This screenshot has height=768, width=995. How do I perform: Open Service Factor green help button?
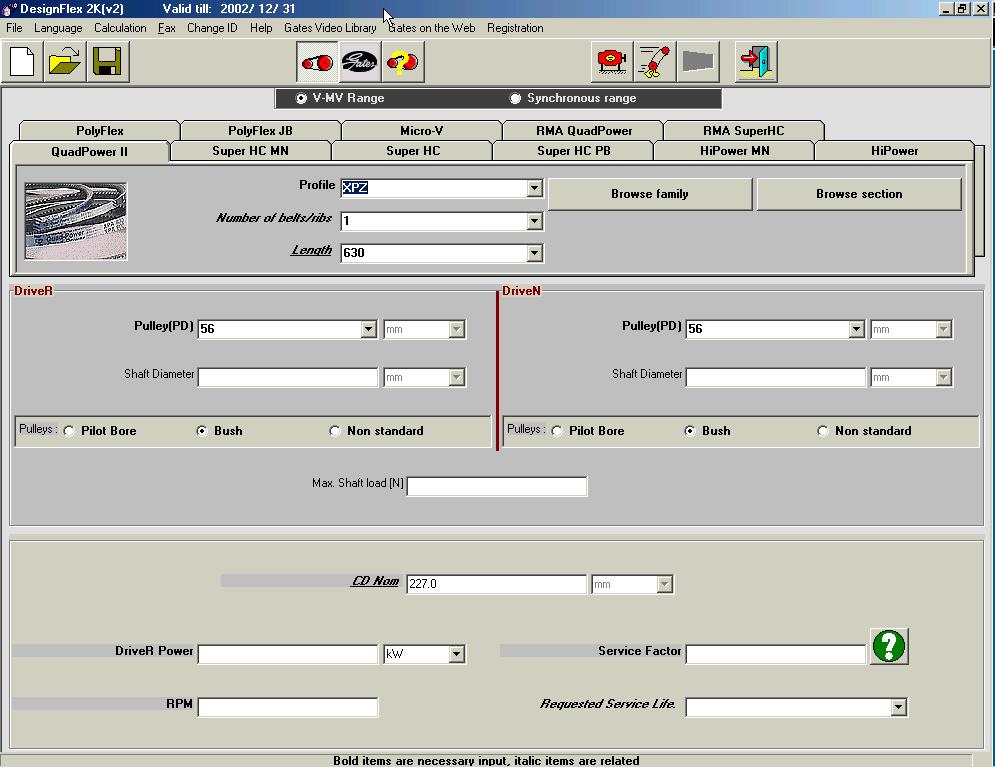coord(889,646)
